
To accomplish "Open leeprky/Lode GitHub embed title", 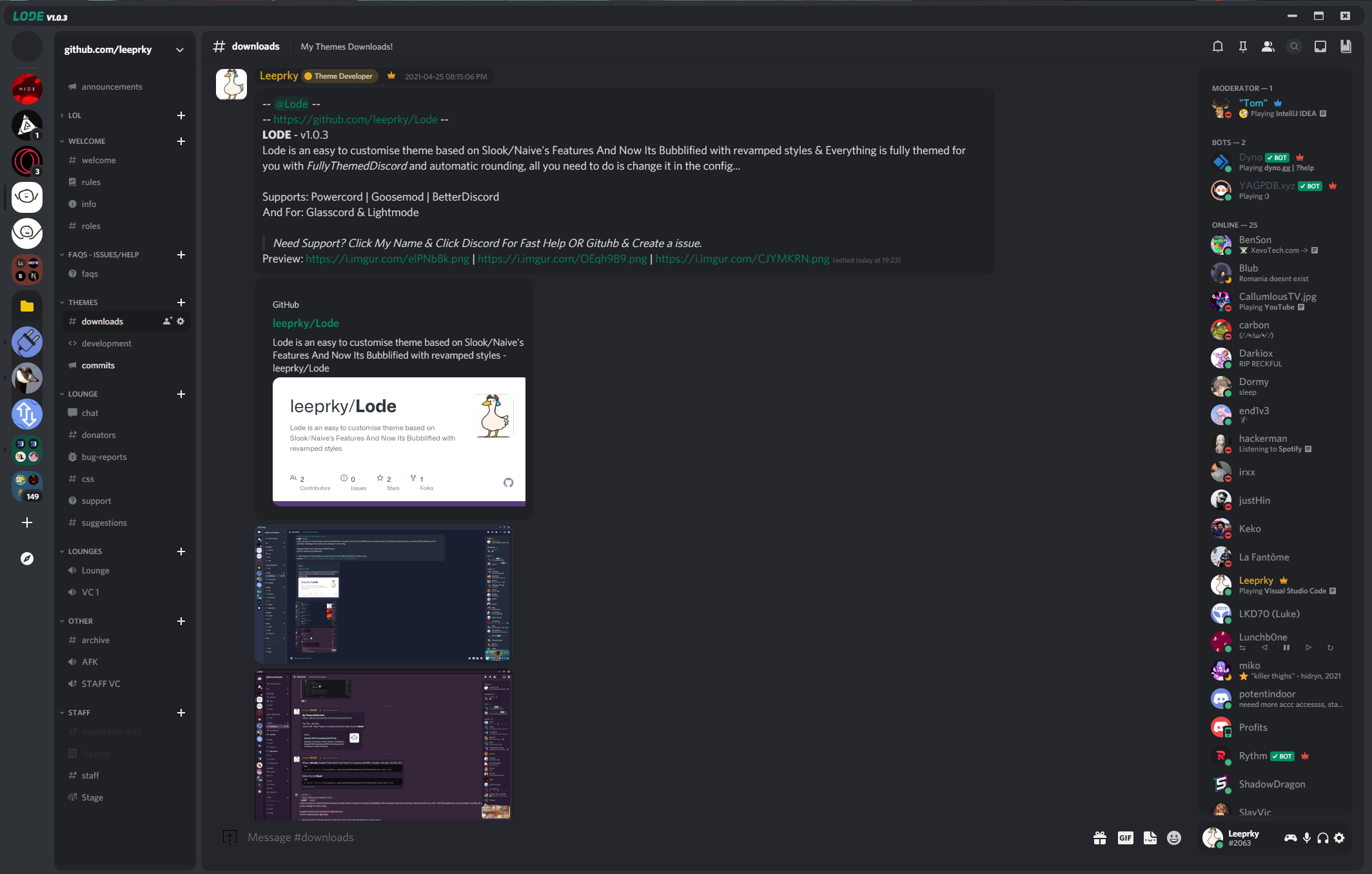I will 306,323.
